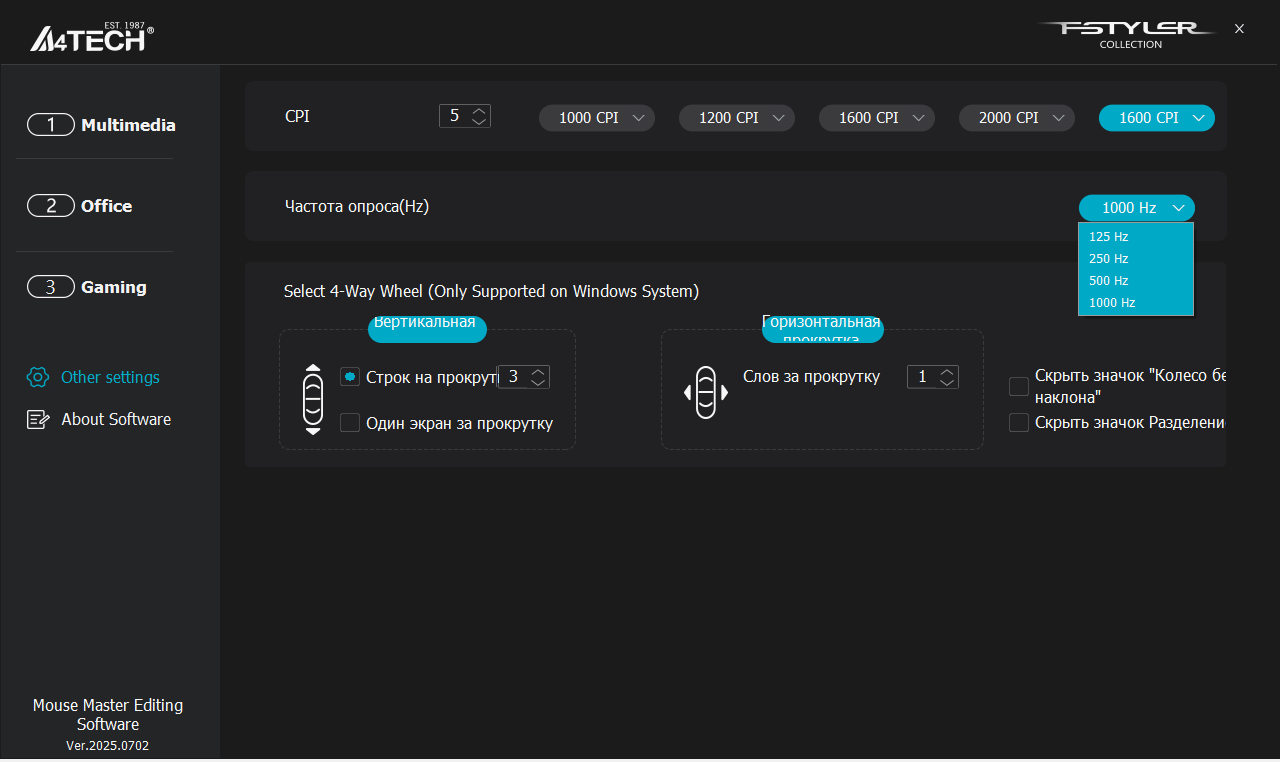Viewport: 1280px width, 762px height.
Task: Select profile number 3 badge for Gaming
Action: (51, 287)
